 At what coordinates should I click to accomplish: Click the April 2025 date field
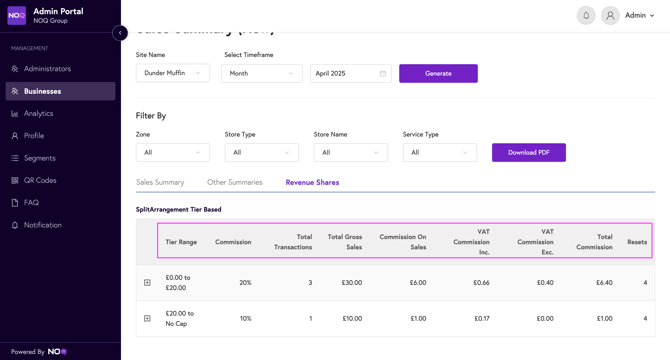pyautogui.click(x=351, y=73)
